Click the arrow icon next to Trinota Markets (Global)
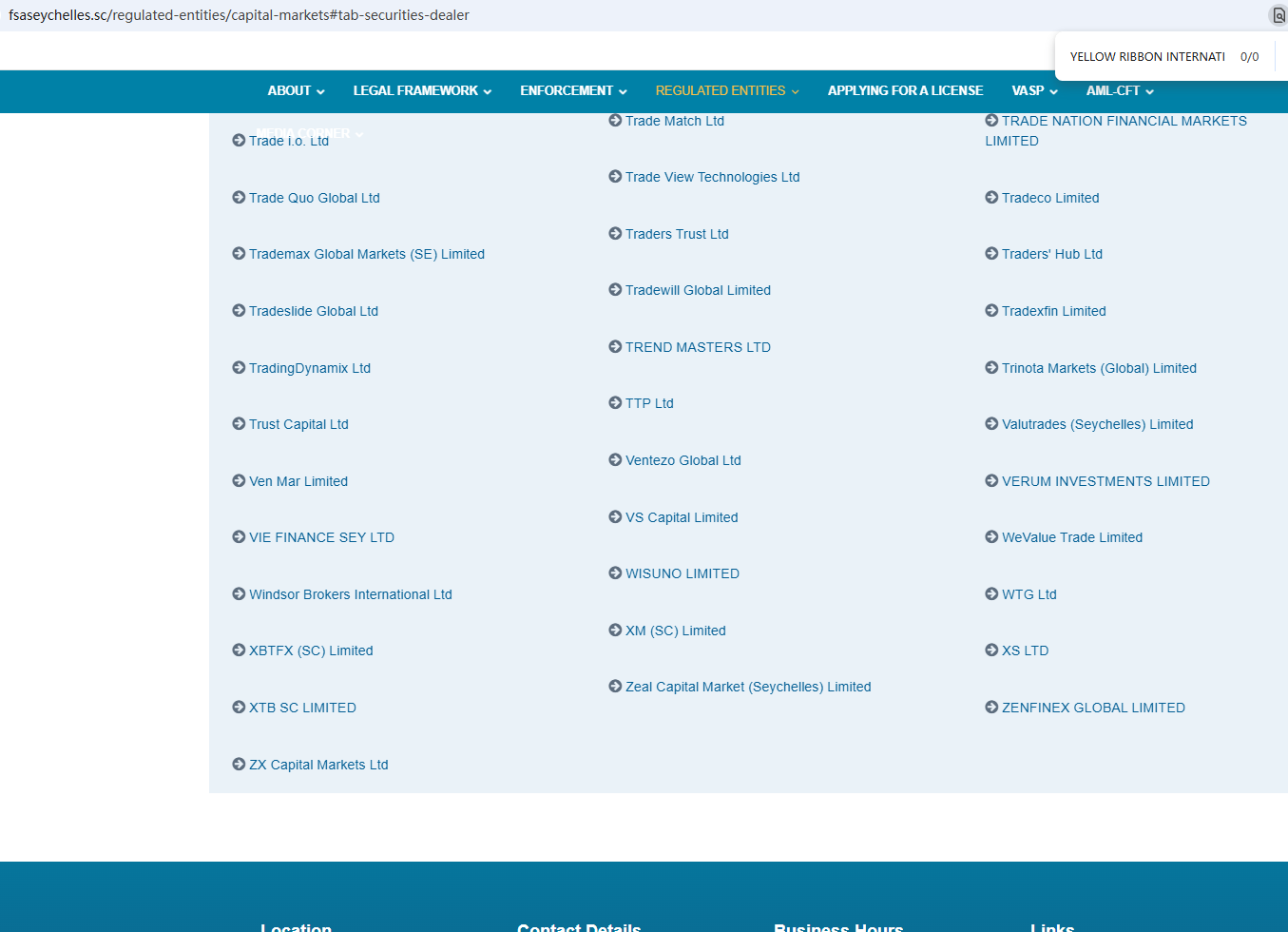1288x932 pixels. click(x=991, y=367)
